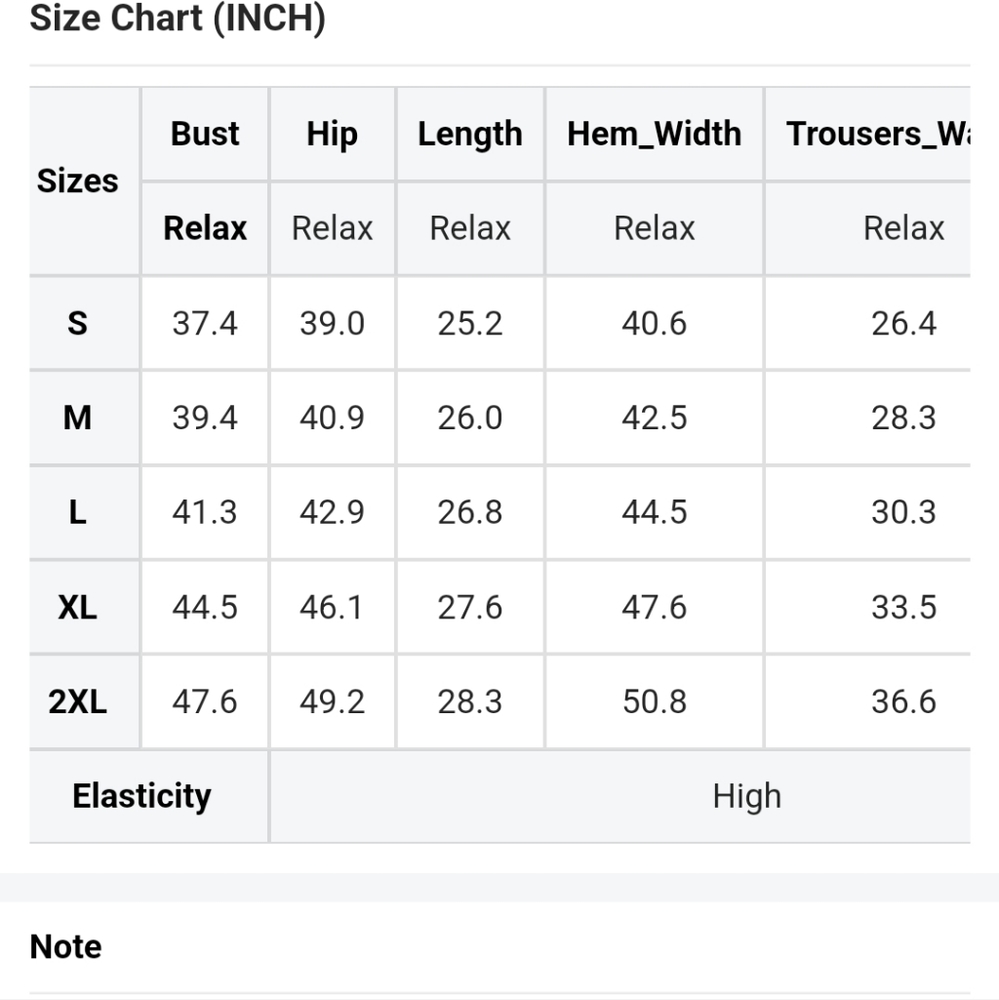The width and height of the screenshot is (999, 1000).
Task: Click the Bust column header
Action: (x=205, y=134)
